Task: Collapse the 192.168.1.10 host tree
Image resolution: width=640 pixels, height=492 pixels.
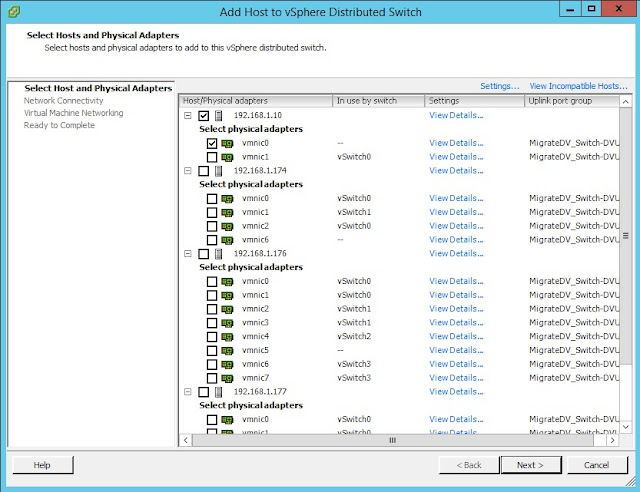Action: 188,116
